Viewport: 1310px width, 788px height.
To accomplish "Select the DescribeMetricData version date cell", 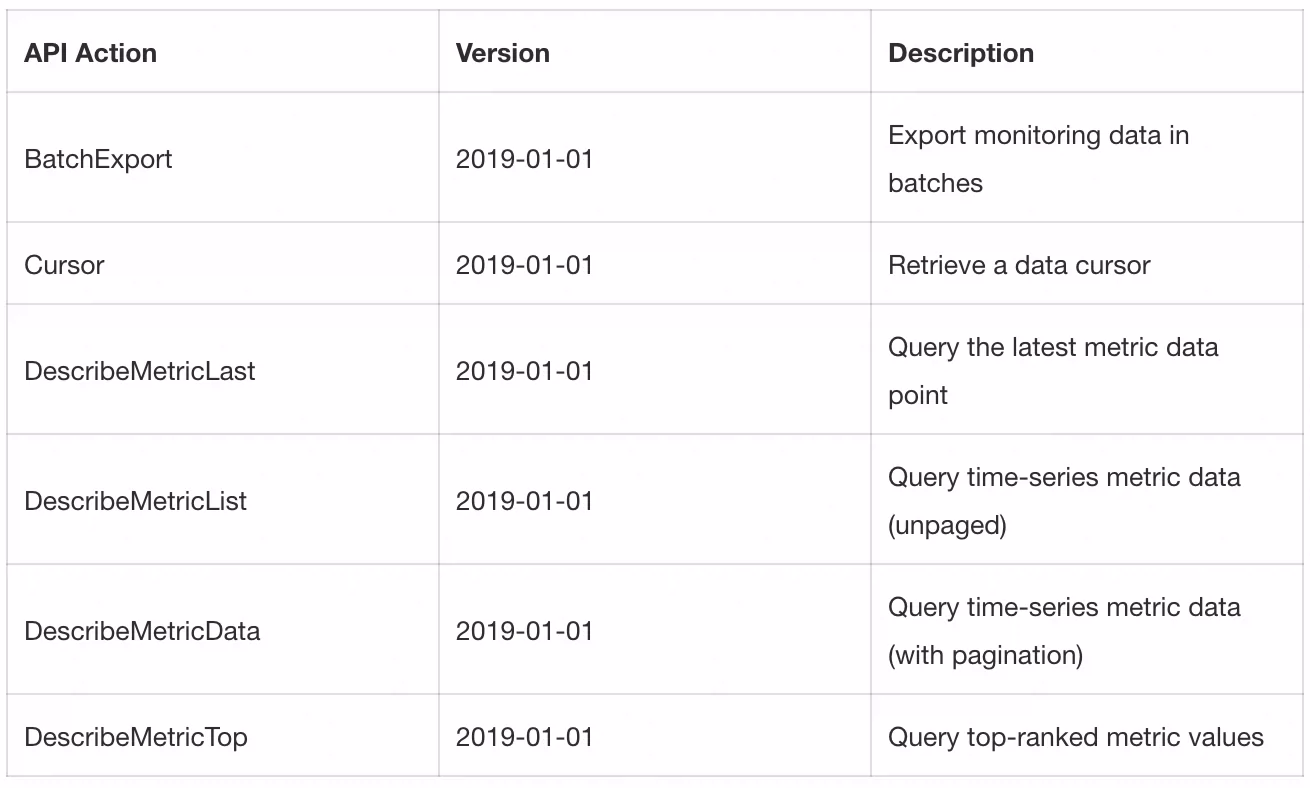I will (x=524, y=631).
